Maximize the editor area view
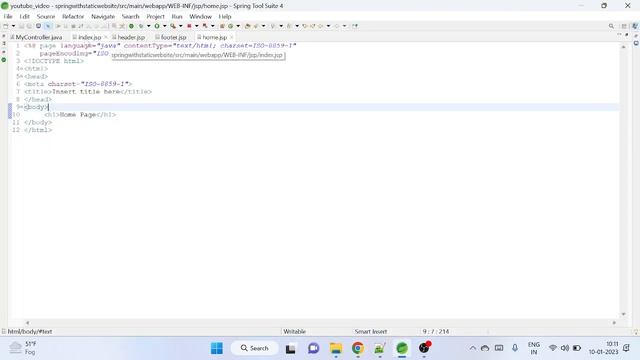Screen dimensions: 640x360 [627, 35]
